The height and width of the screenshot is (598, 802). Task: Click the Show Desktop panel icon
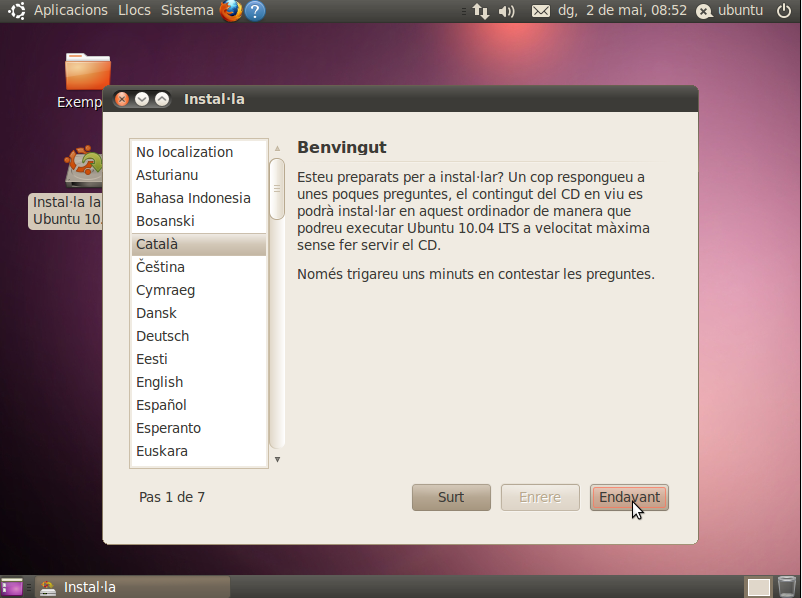[12, 587]
